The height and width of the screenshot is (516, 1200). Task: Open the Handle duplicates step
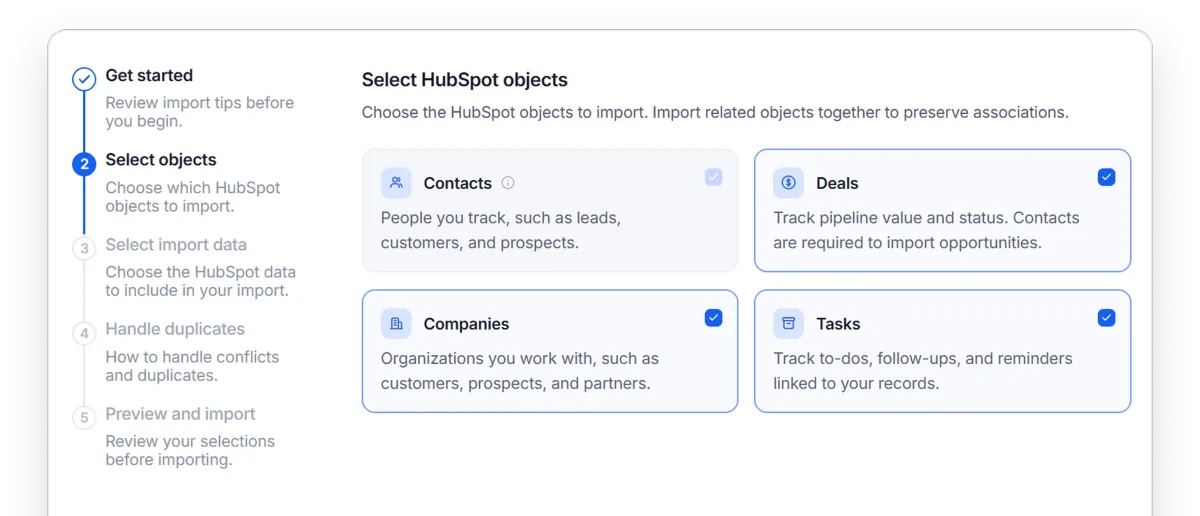[175, 329]
